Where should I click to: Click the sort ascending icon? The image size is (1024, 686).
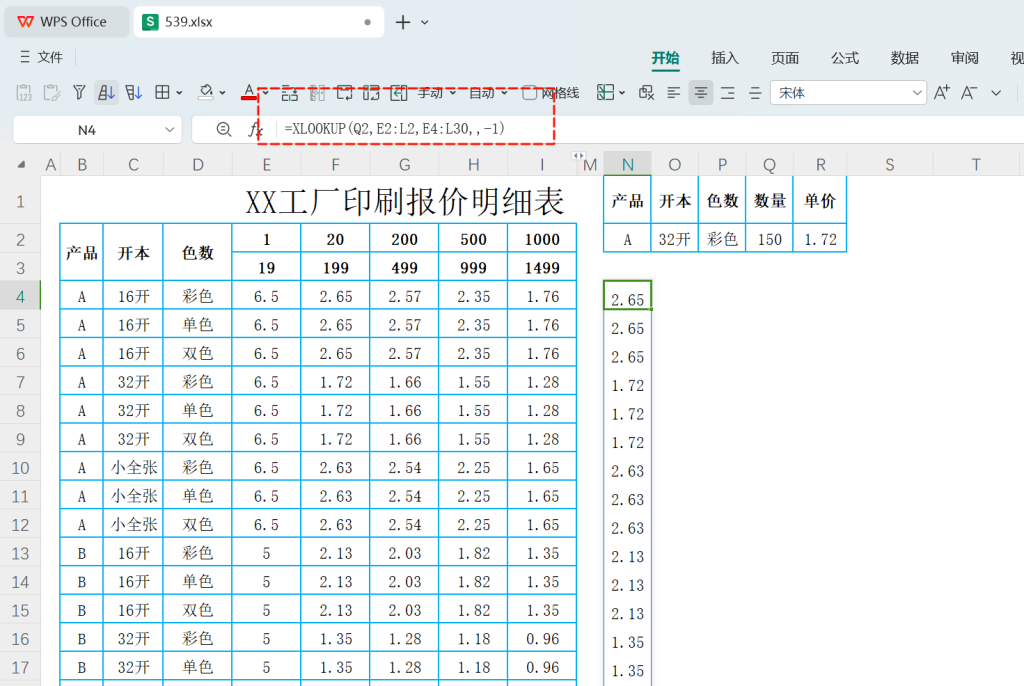106,93
